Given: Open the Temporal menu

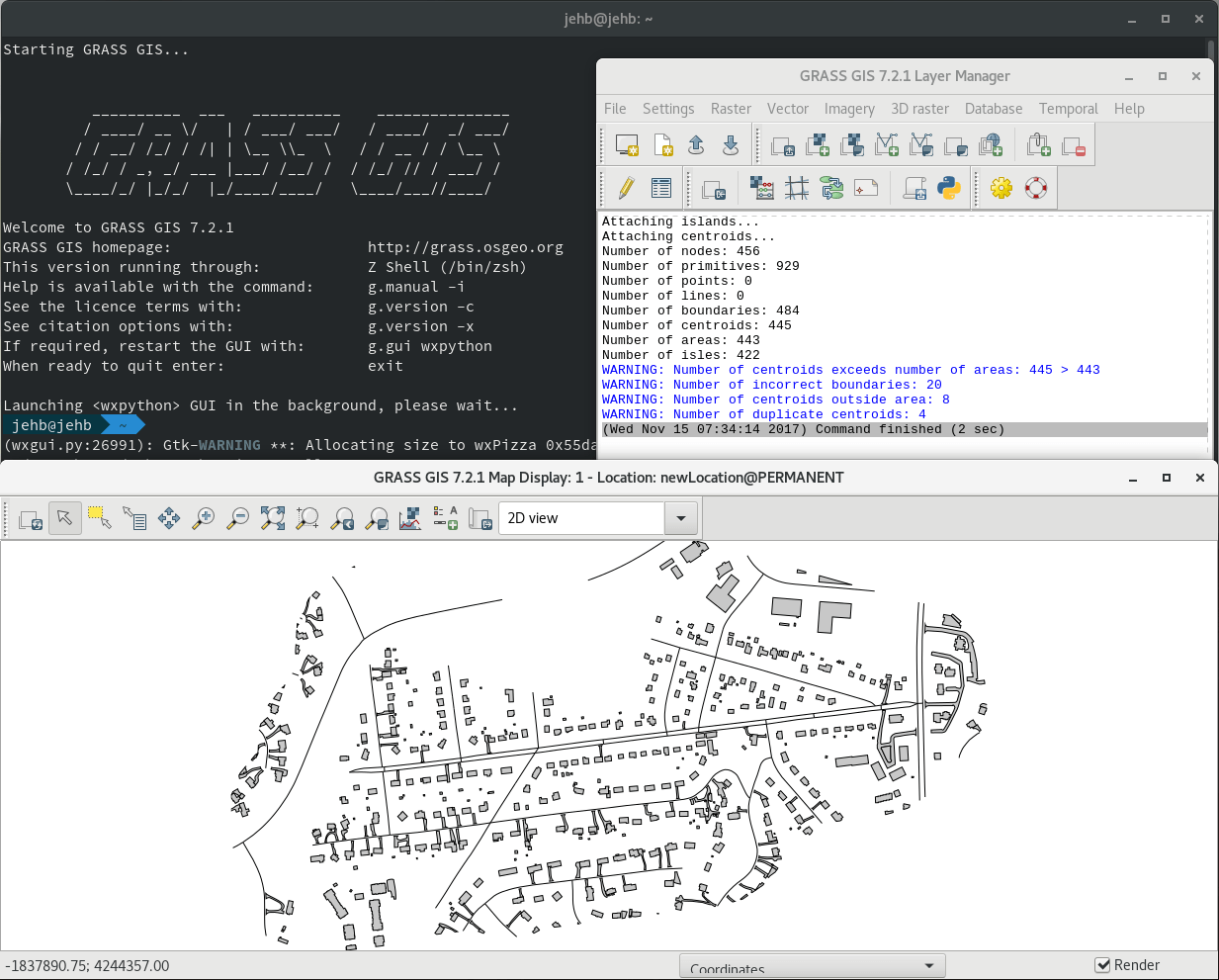Looking at the screenshot, I should click(1069, 109).
